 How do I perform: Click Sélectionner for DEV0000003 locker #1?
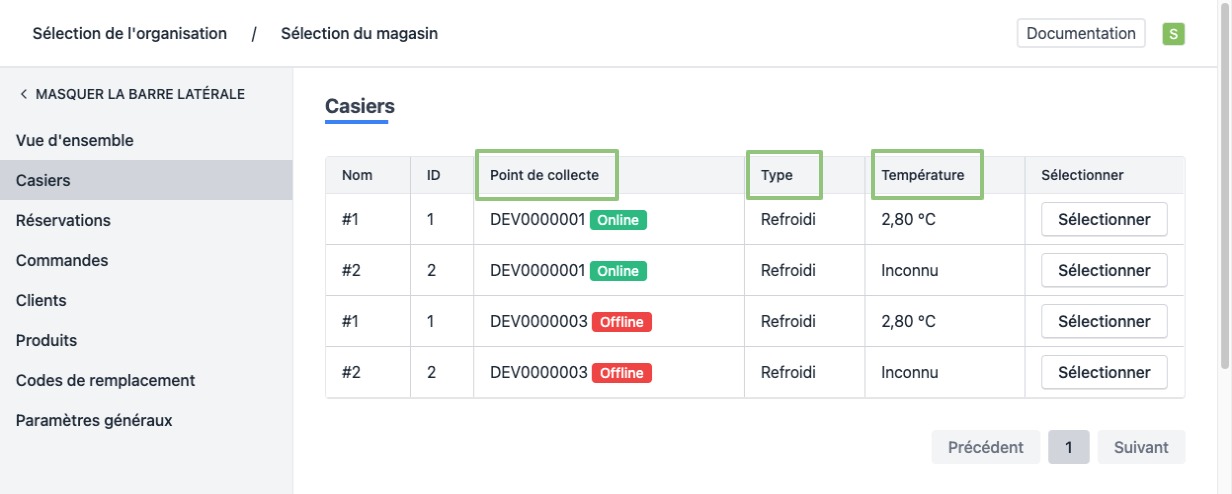(x=1104, y=322)
